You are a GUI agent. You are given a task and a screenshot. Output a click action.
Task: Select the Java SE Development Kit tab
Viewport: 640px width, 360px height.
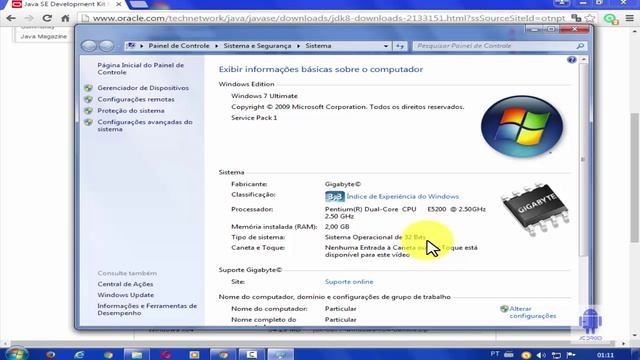[x=64, y=4]
